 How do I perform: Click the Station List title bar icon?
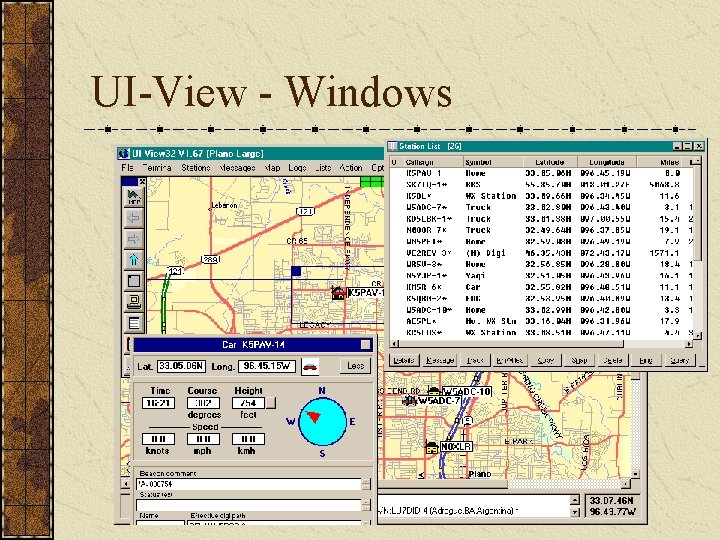[393, 146]
